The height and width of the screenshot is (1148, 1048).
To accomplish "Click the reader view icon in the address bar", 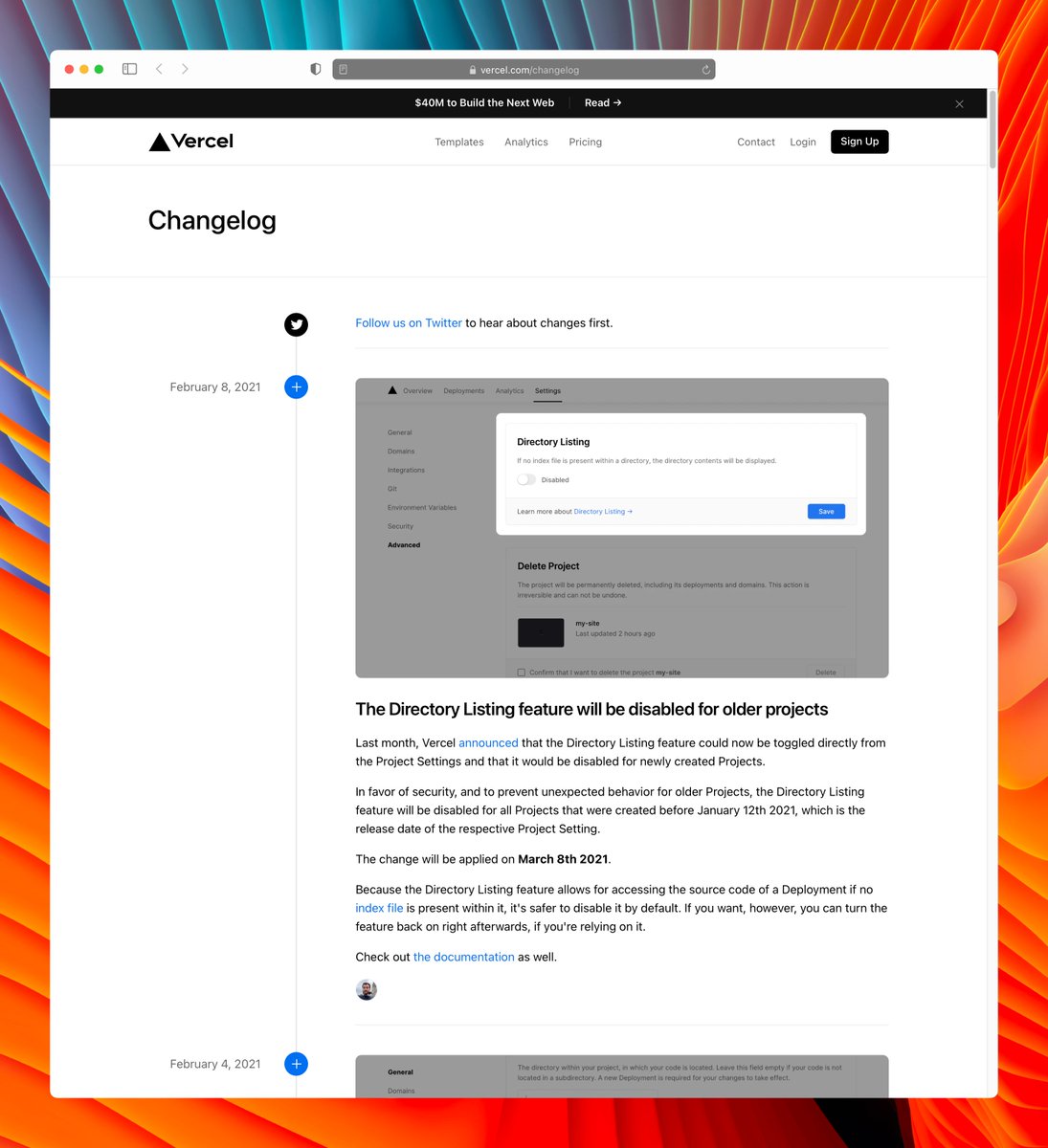I will coord(344,70).
